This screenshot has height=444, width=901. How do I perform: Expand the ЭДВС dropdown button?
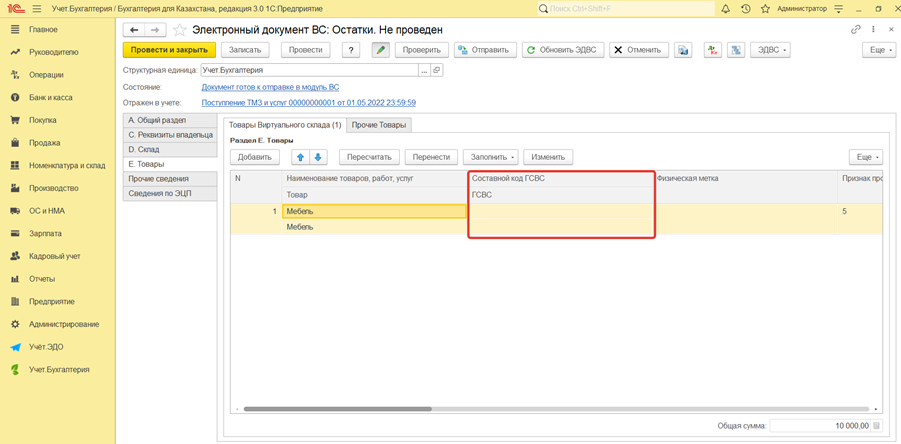pos(770,50)
